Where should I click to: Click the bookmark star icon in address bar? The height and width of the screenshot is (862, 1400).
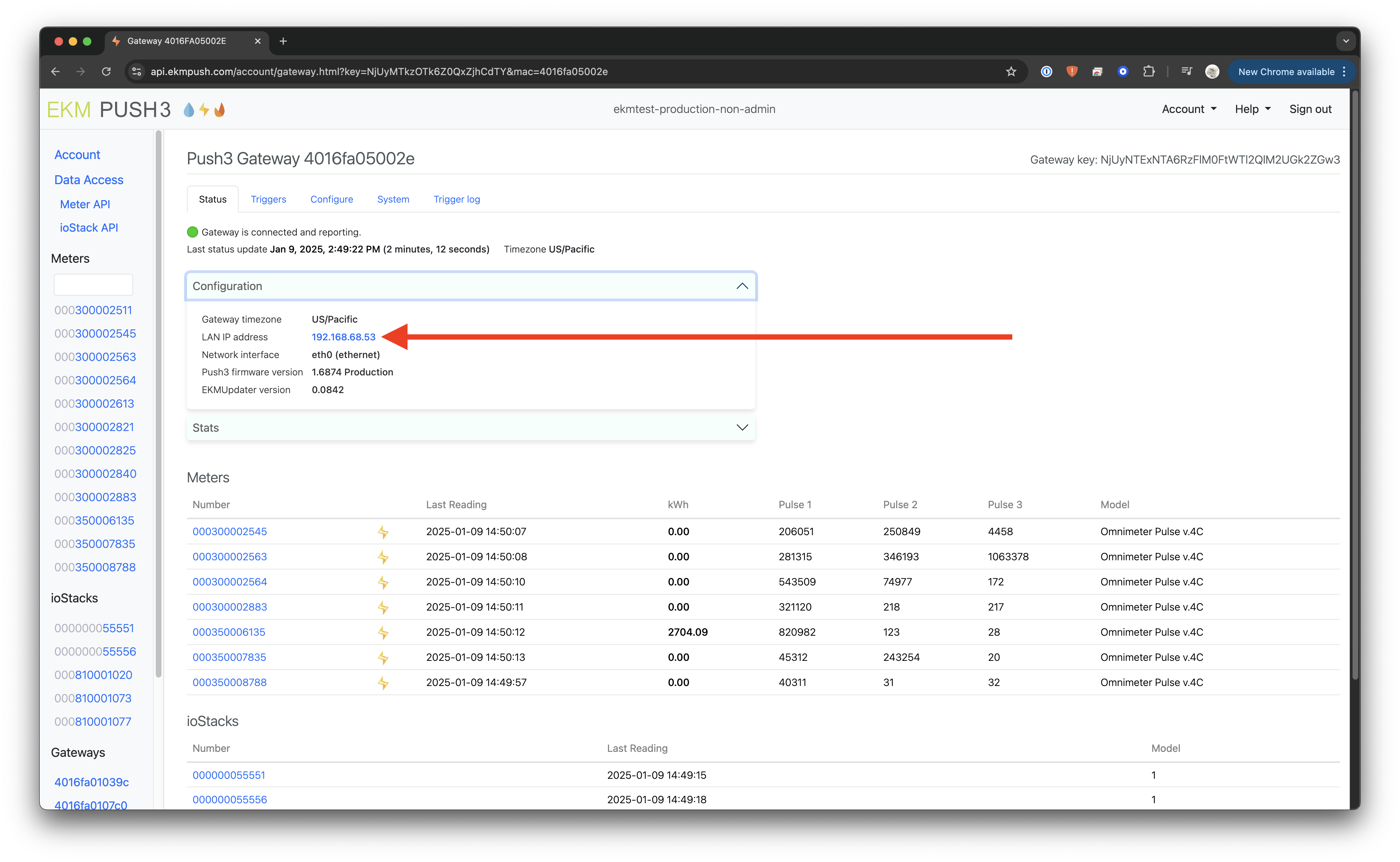pyautogui.click(x=1011, y=72)
